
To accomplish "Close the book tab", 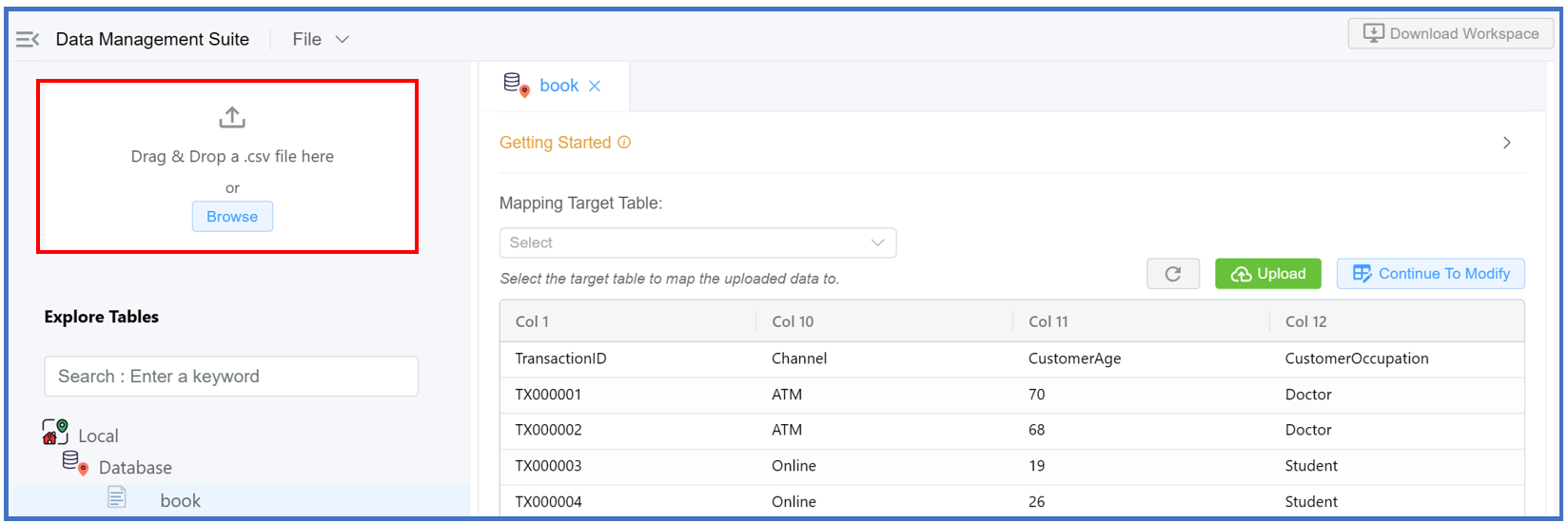I will pos(595,87).
